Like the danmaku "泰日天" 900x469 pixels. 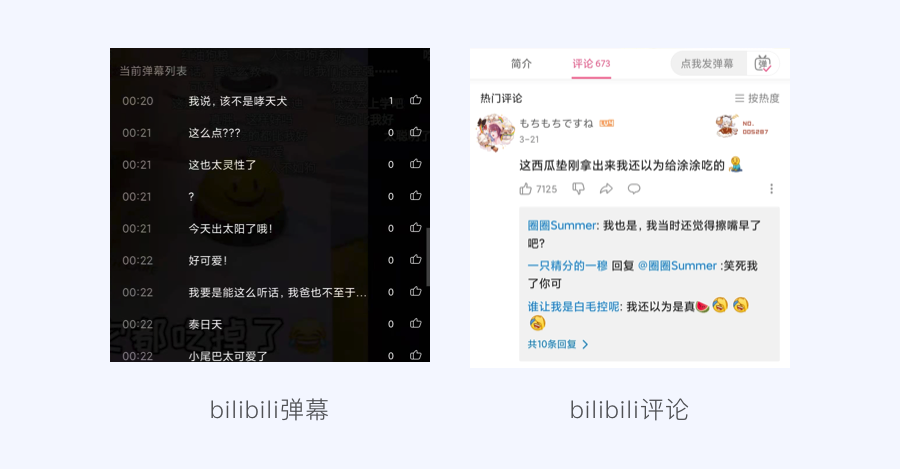click(x=416, y=323)
